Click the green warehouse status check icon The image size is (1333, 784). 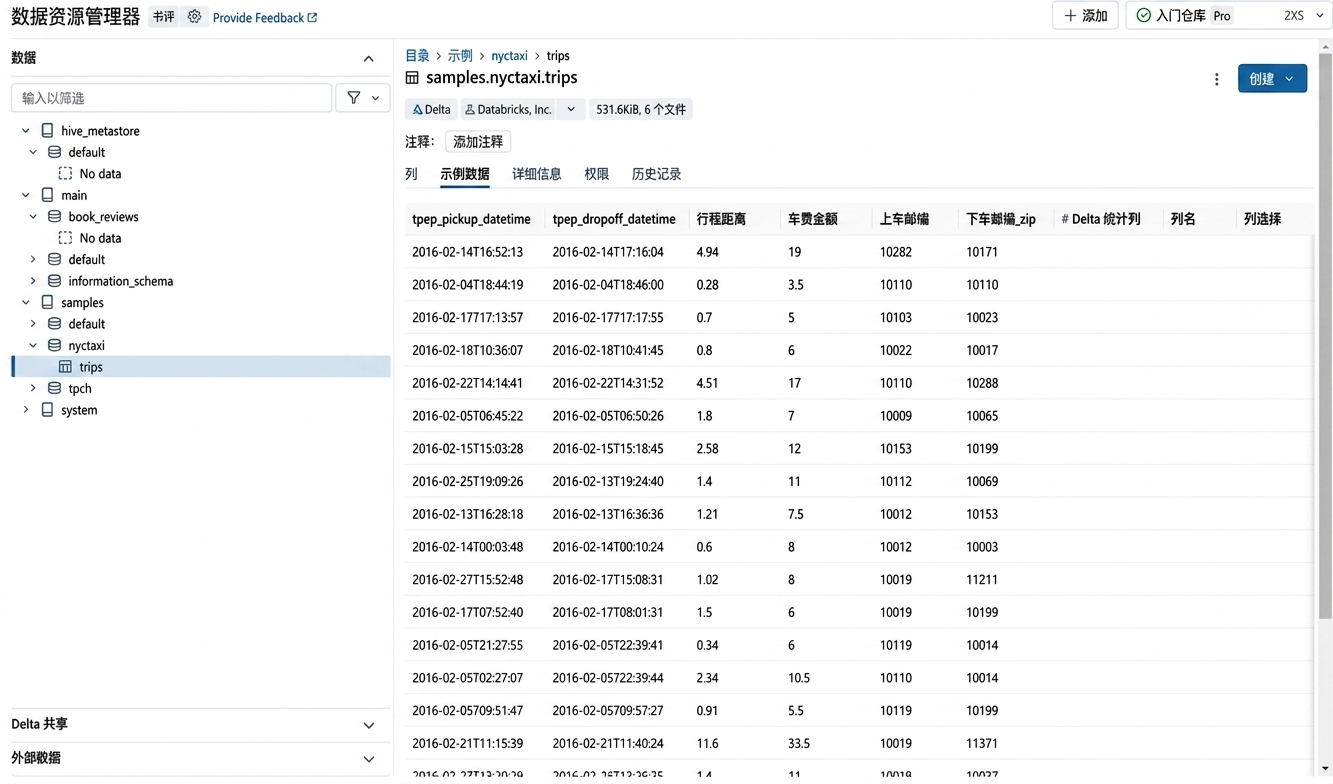[1143, 16]
